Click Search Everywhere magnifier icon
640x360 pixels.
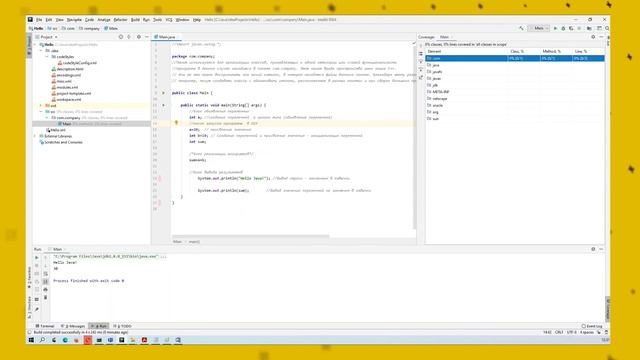coord(607,28)
